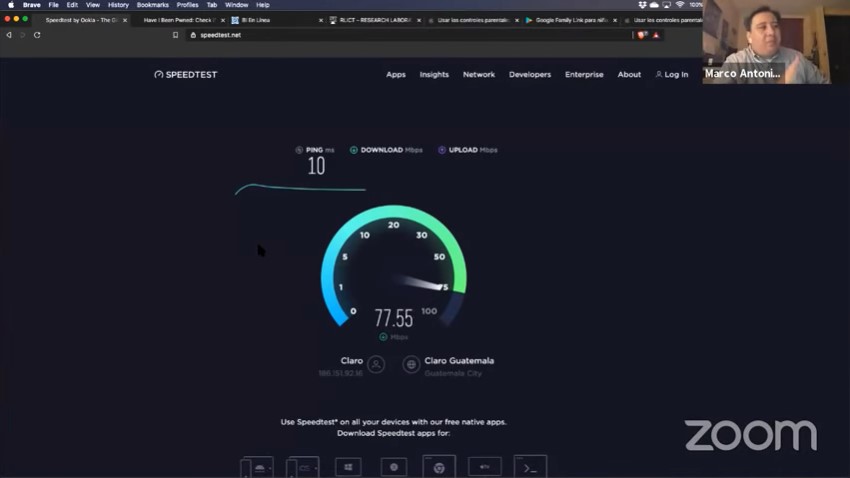Open the View menu
This screenshot has height=478, width=850.
click(x=93, y=5)
